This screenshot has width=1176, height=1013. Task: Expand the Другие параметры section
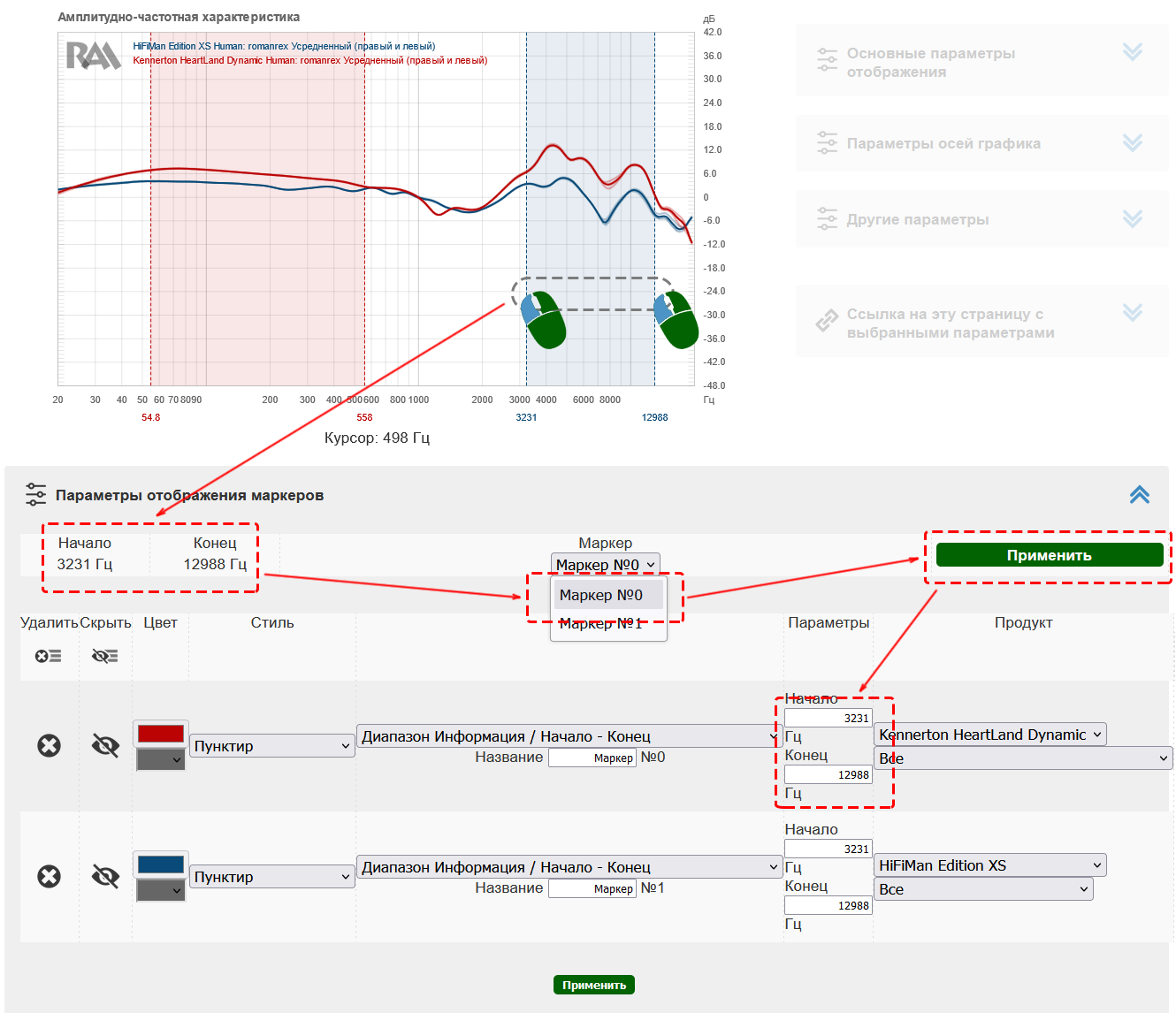[x=1133, y=218]
